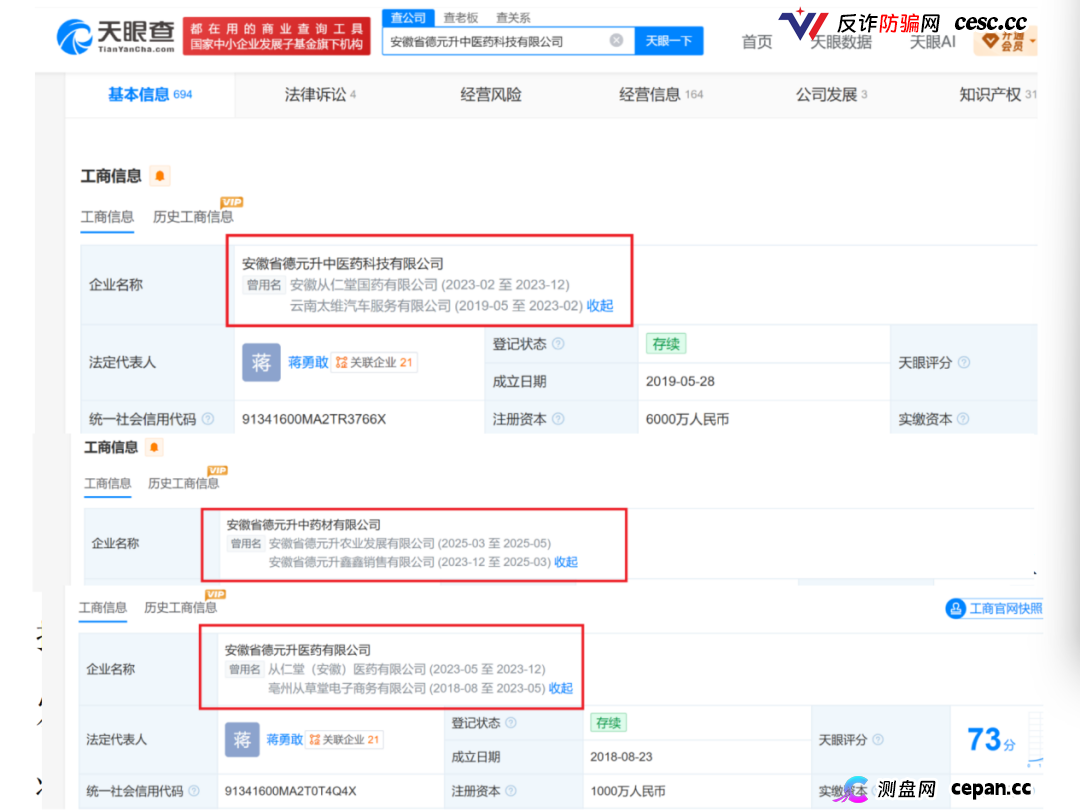This screenshot has width=1080, height=812.
Task: Click bell icon beside middle 工商信息 heading
Action: [x=154, y=447]
